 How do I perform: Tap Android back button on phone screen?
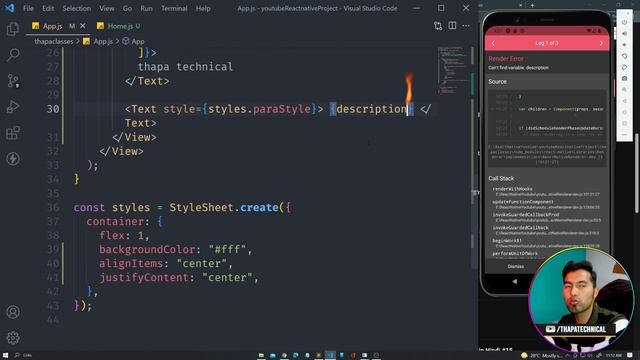(x=514, y=281)
